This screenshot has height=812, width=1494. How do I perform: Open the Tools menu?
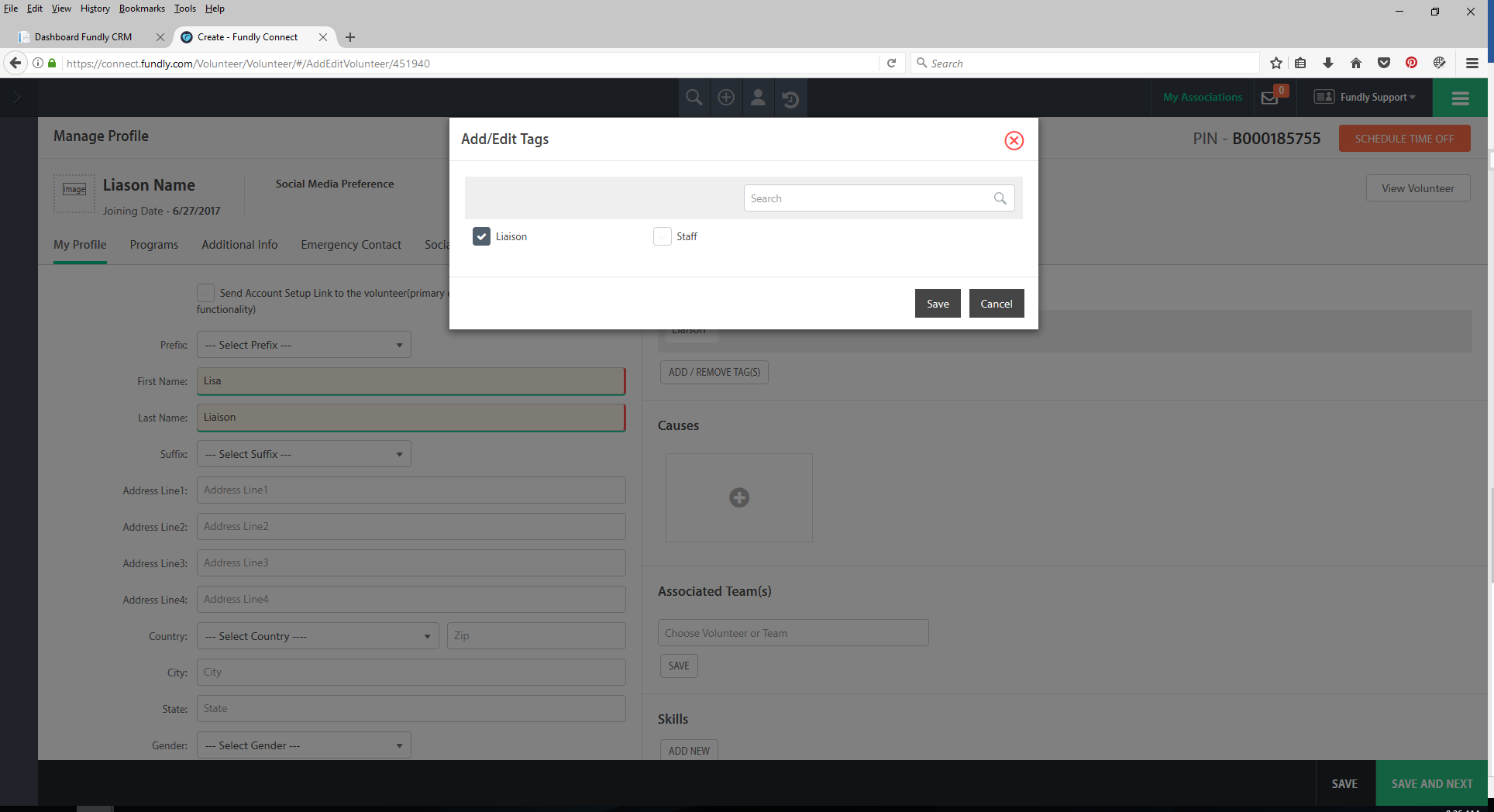pos(185,9)
